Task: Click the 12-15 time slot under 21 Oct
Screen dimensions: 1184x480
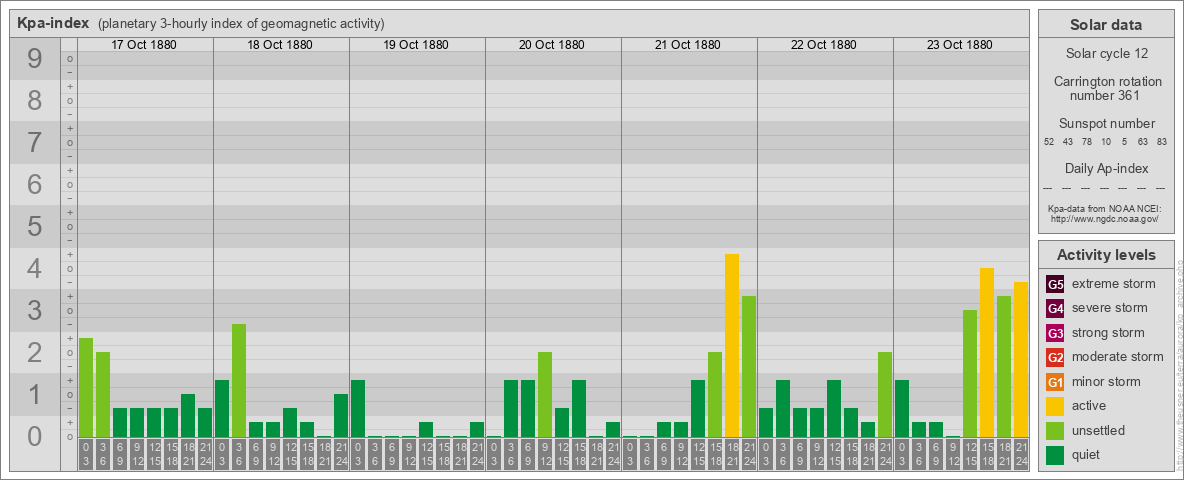Action: pyautogui.click(x=698, y=455)
